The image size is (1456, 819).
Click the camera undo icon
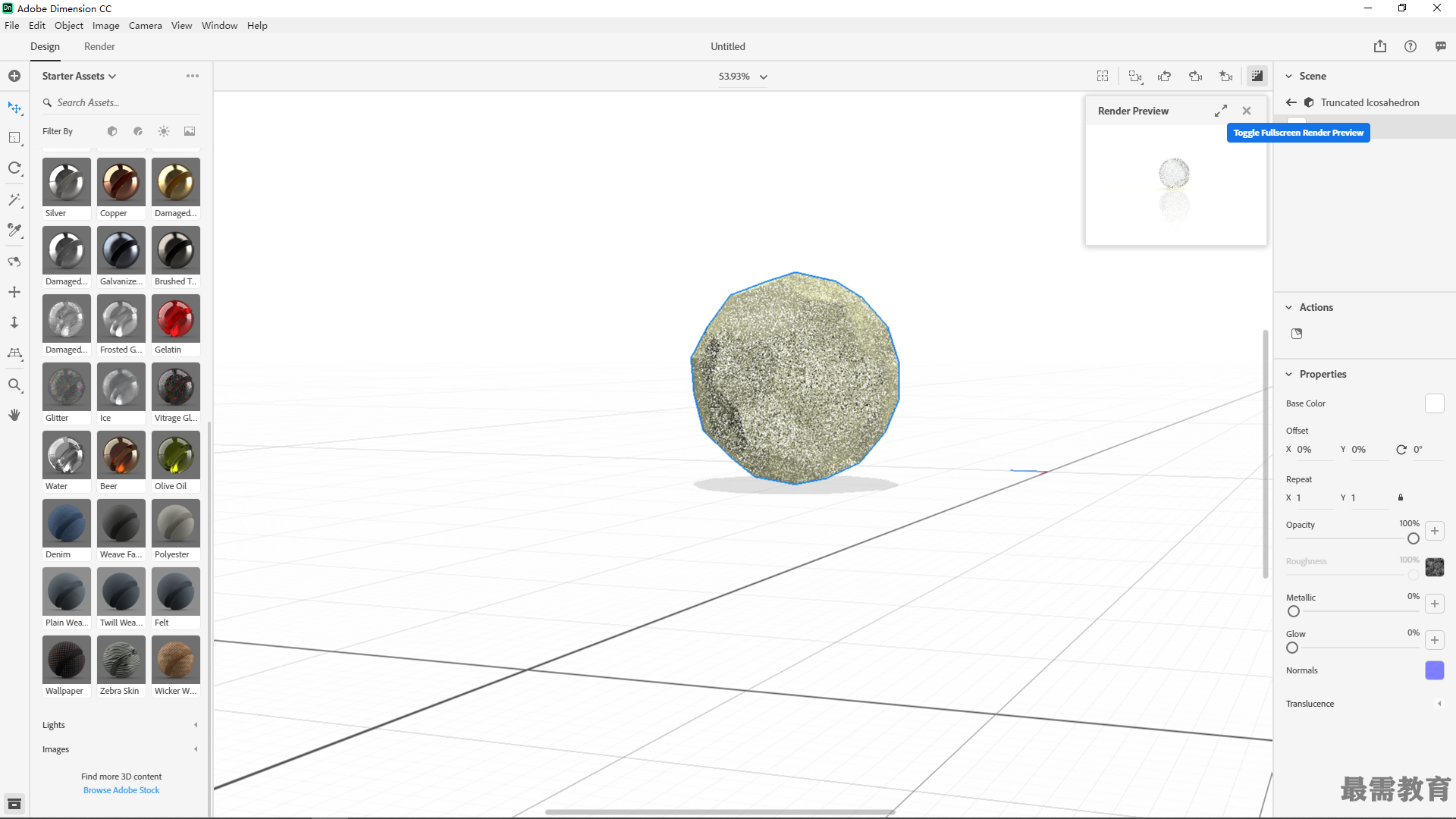(x=1165, y=76)
